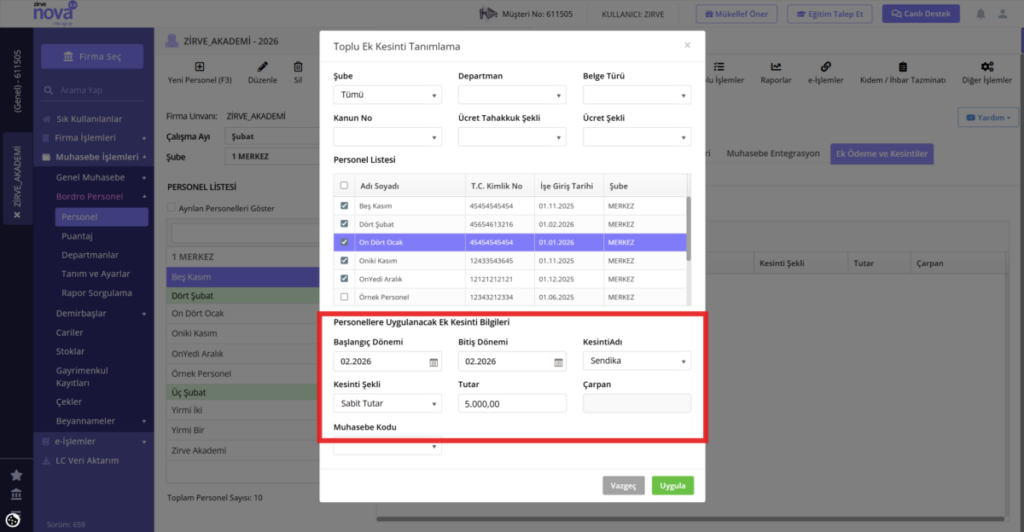Open the Departman dropdown
Viewport: 1024px width, 532px height.
tap(512, 95)
